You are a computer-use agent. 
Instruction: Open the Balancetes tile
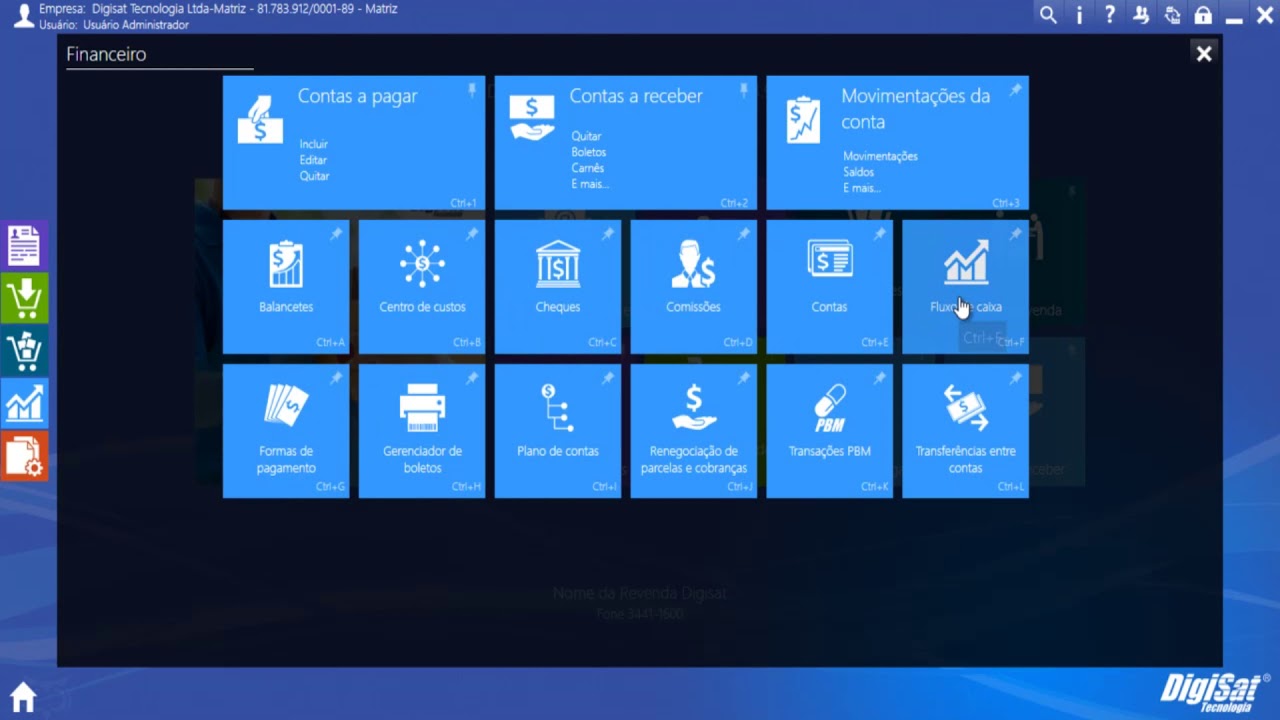coord(286,287)
